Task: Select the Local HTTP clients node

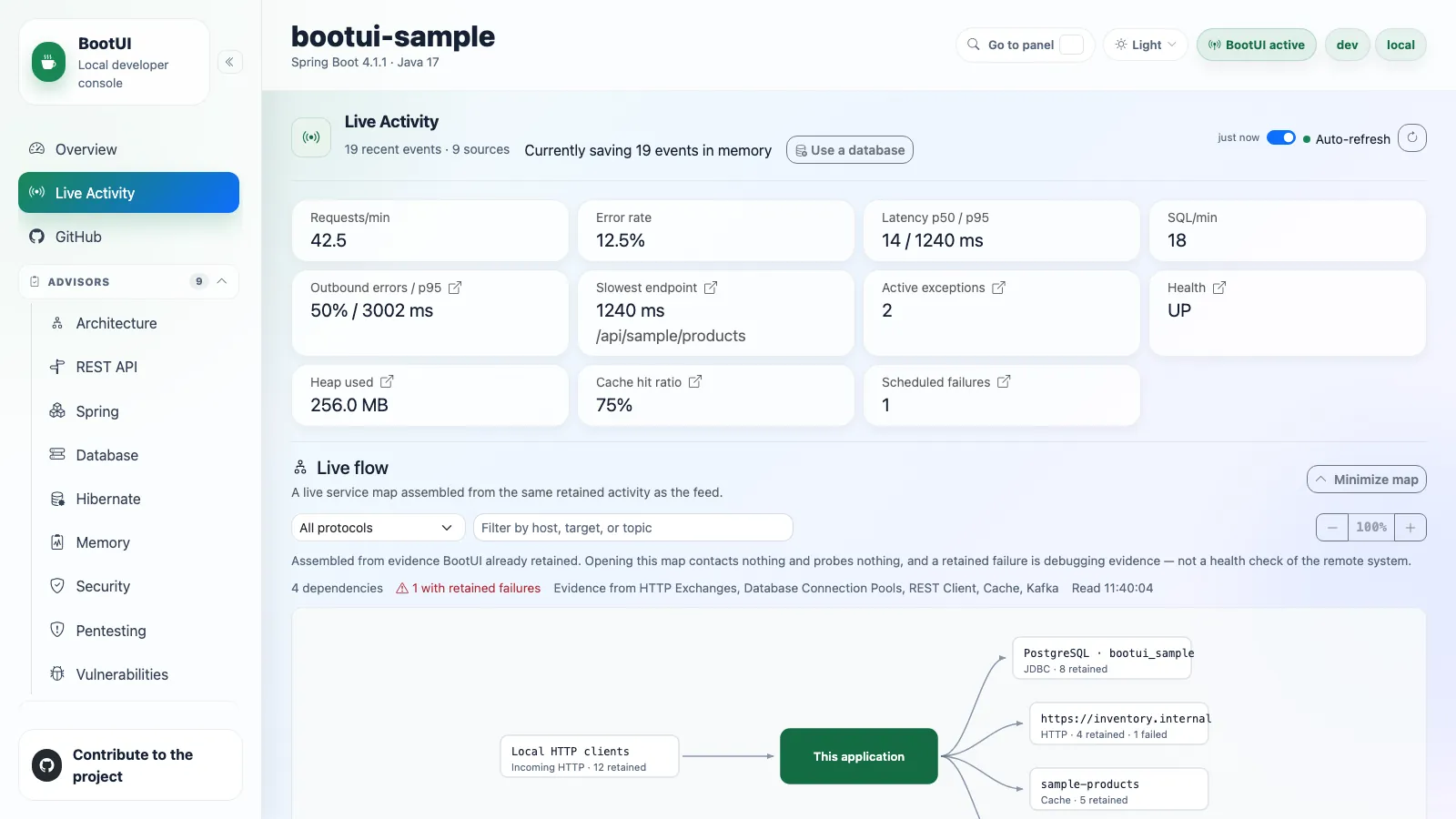Action: [590, 756]
